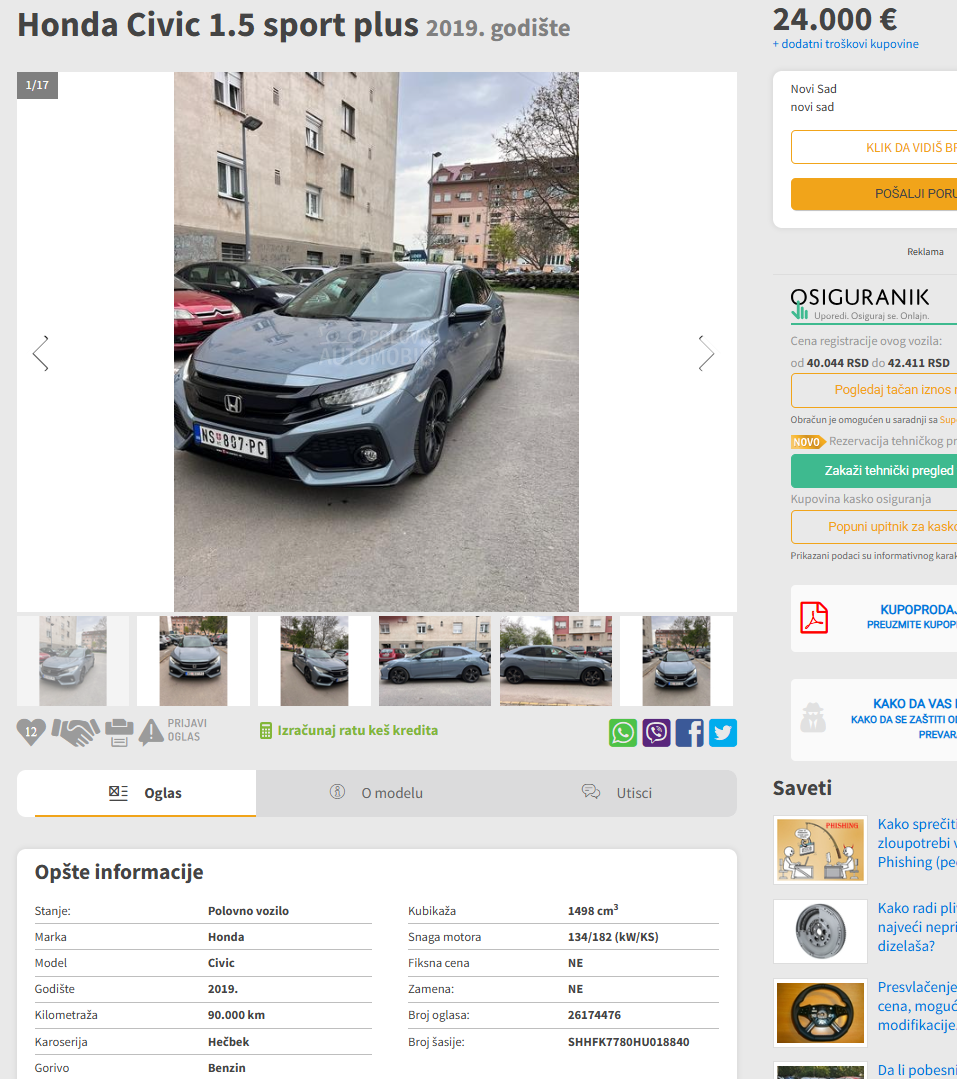This screenshot has width=957, height=1079.
Task: Click Izračunaj ratu keš kredita link
Action: [x=348, y=730]
